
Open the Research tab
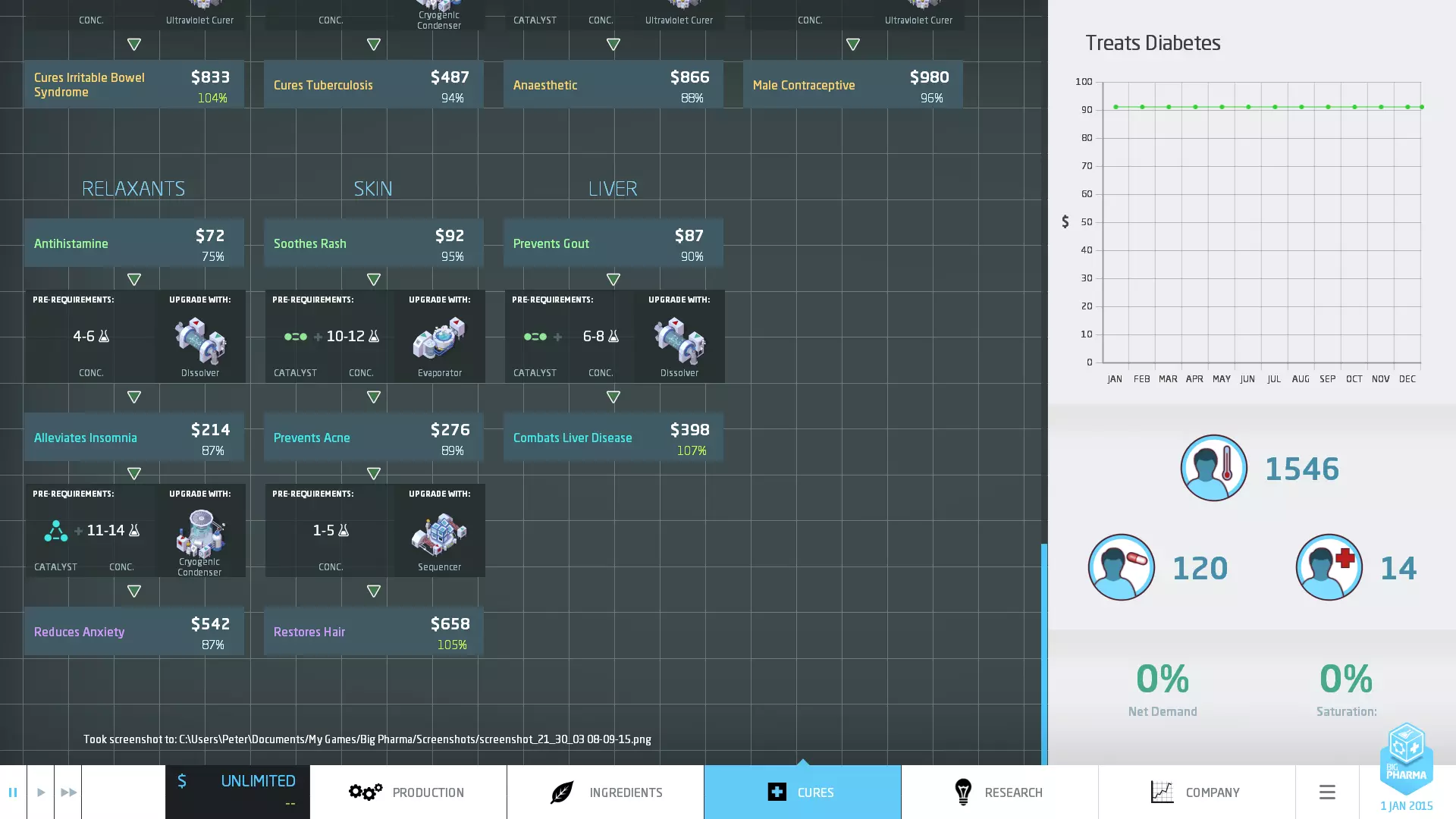(999, 792)
